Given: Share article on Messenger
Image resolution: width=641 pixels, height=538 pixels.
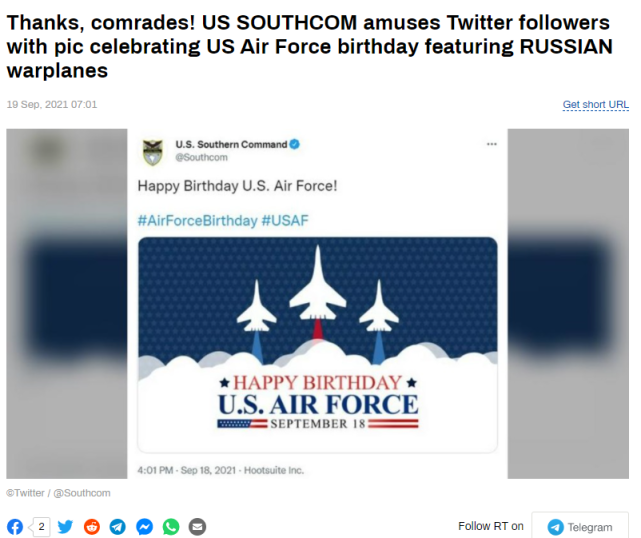Looking at the screenshot, I should pos(145,527).
